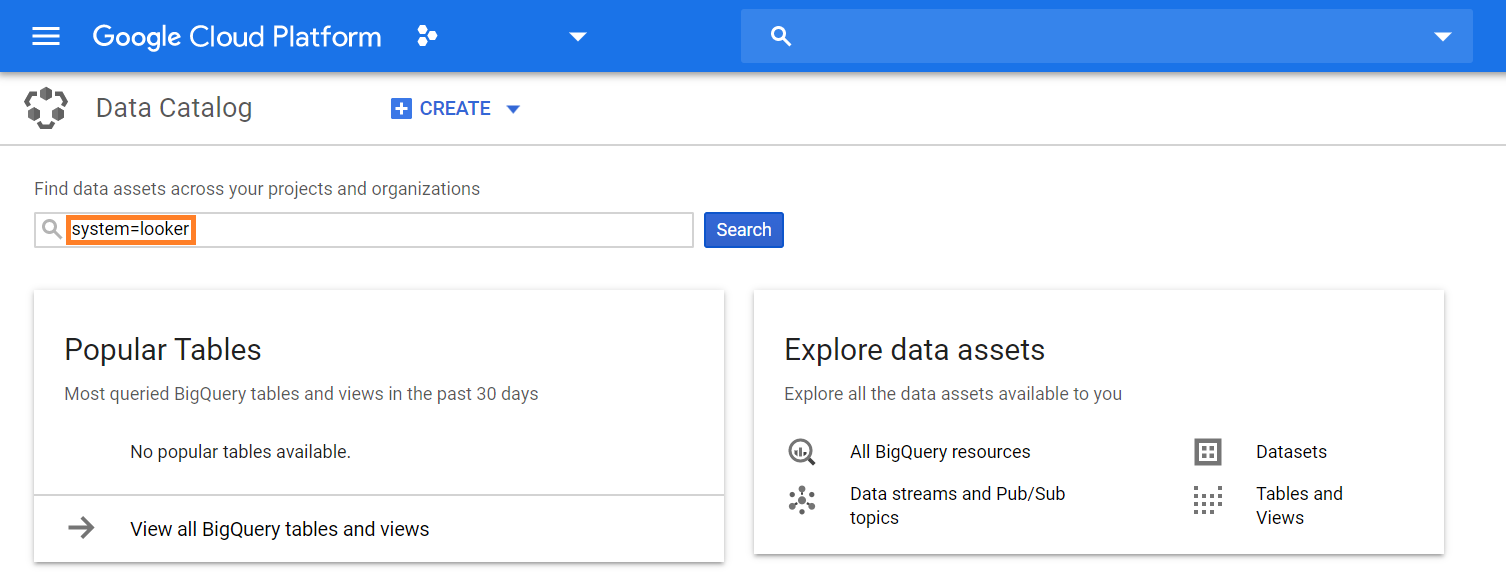
Task: Expand the project selector dropdown arrow
Action: coord(577,37)
